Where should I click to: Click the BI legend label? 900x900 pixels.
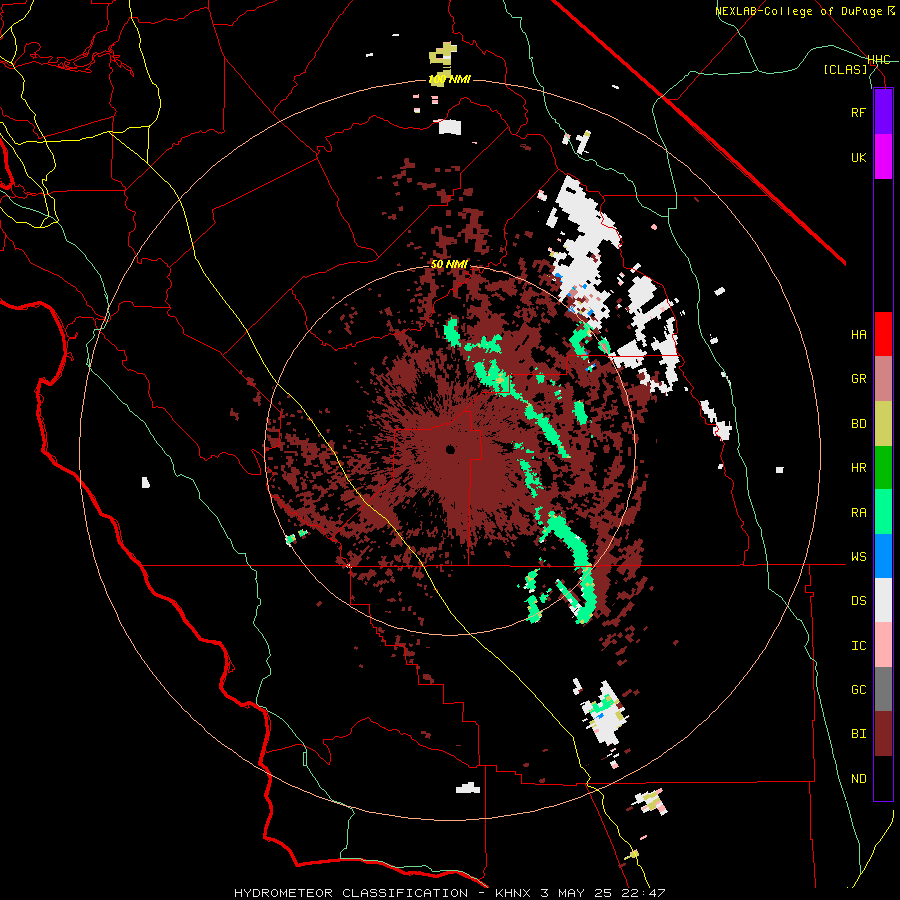click(858, 734)
